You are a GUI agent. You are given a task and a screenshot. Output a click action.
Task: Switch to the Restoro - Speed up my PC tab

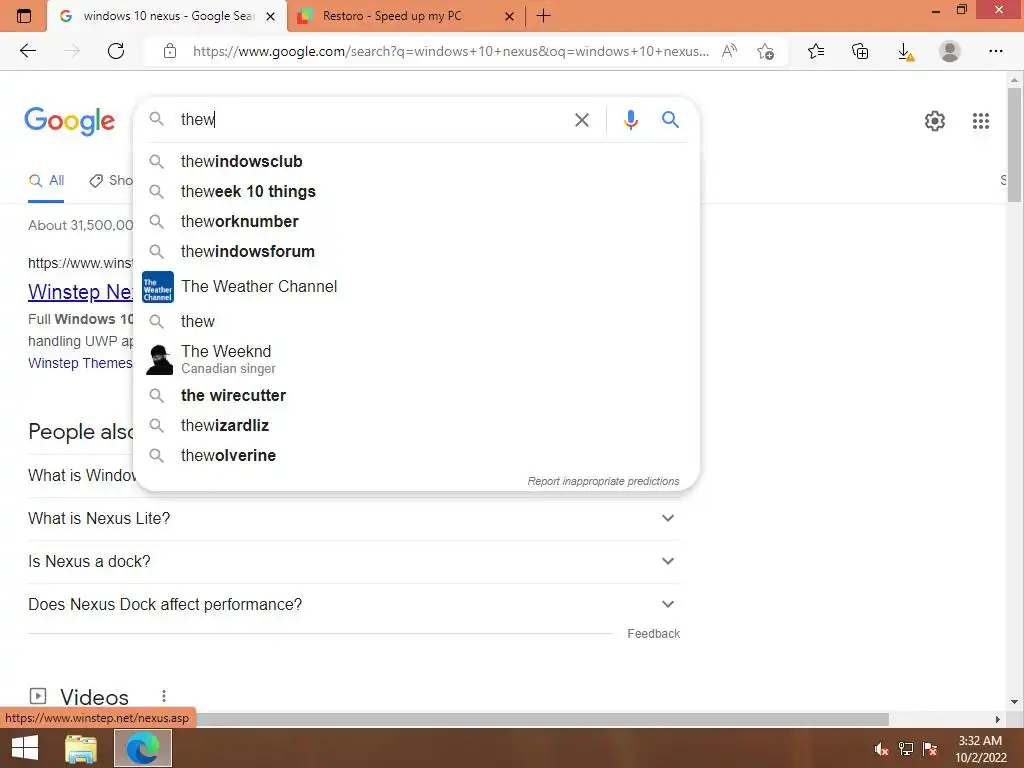coord(405,16)
